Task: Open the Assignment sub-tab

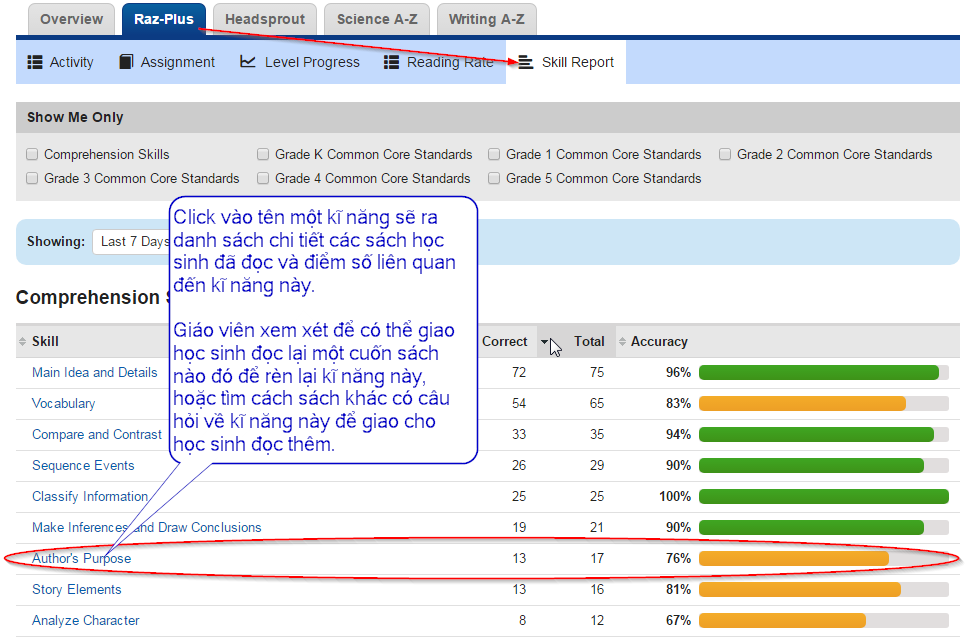Action: pos(167,62)
